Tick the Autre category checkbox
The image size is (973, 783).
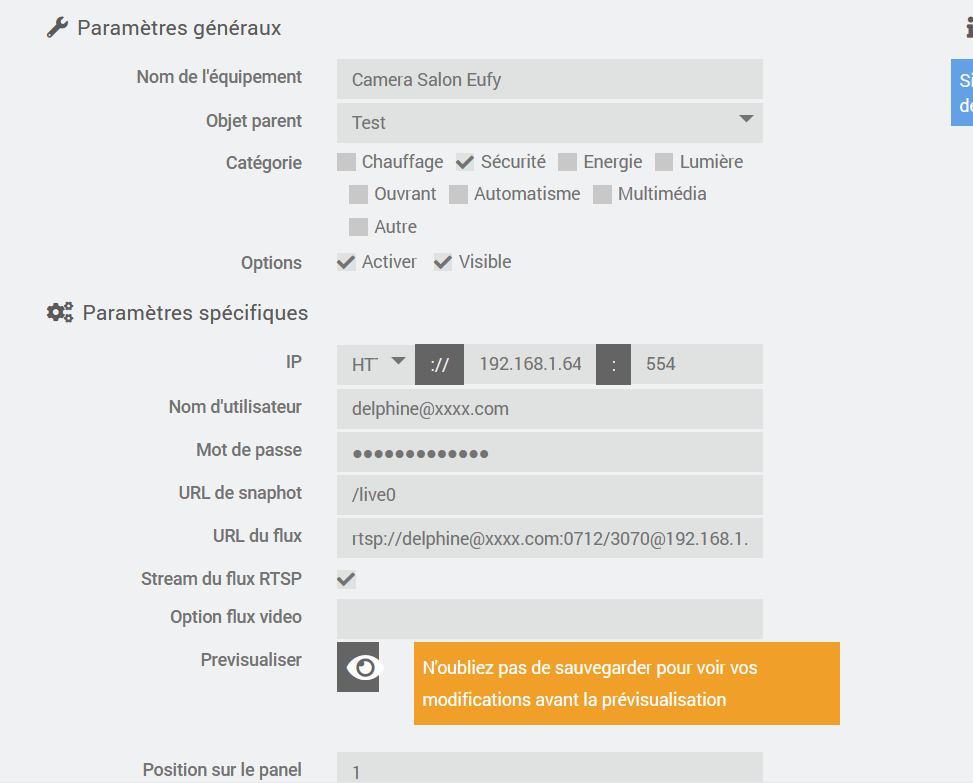click(x=358, y=227)
